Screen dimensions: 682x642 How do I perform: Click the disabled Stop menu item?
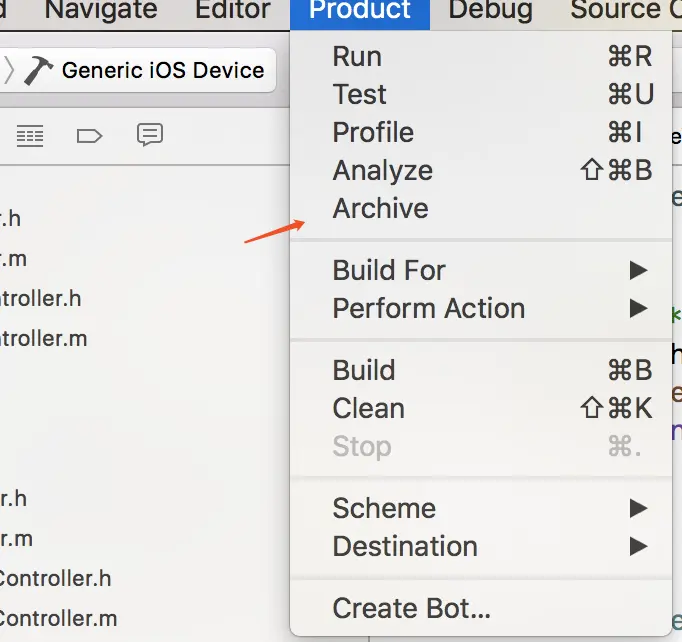(481, 447)
